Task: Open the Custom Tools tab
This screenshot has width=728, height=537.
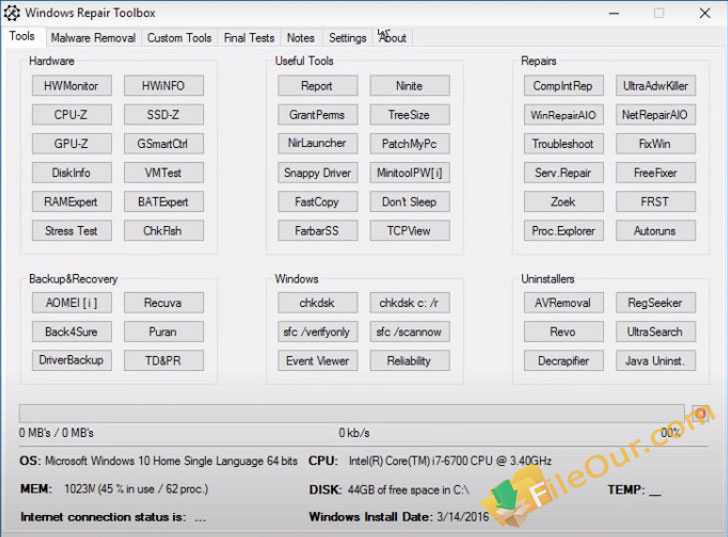Action: (179, 38)
